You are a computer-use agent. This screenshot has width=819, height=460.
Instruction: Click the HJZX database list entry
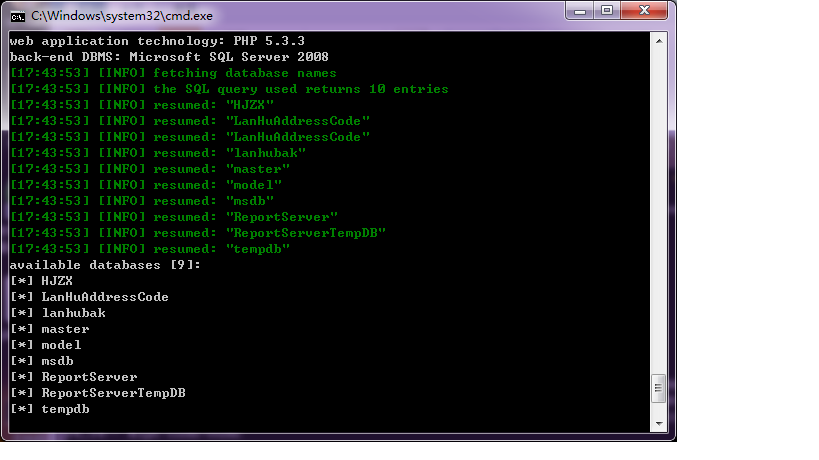pyautogui.click(x=41, y=281)
